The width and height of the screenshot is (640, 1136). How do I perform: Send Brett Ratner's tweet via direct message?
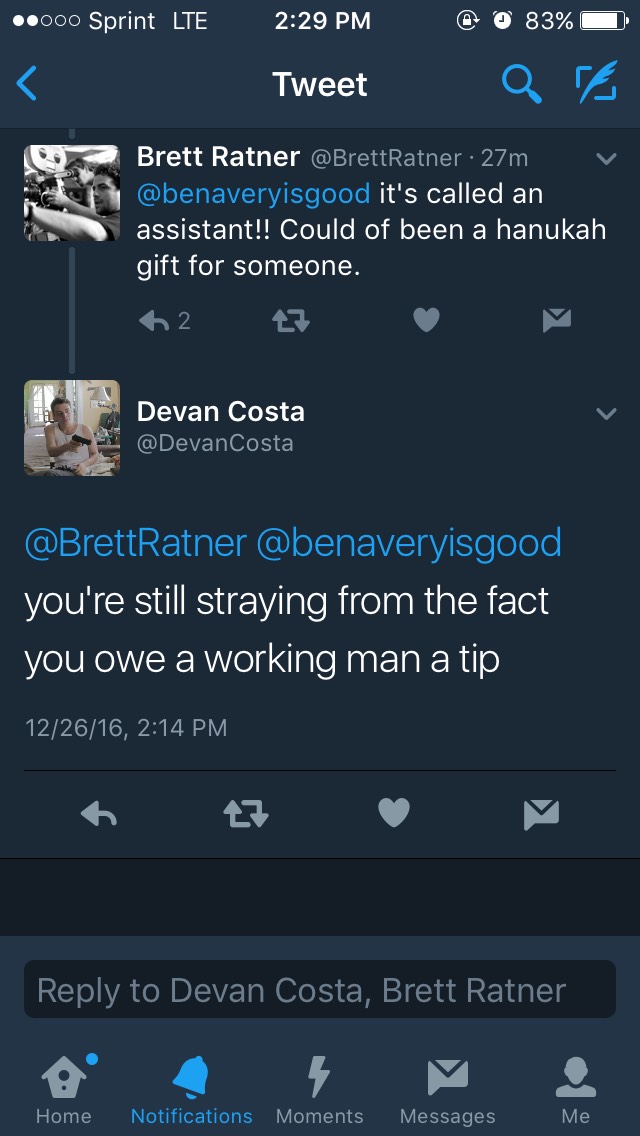pos(556,320)
